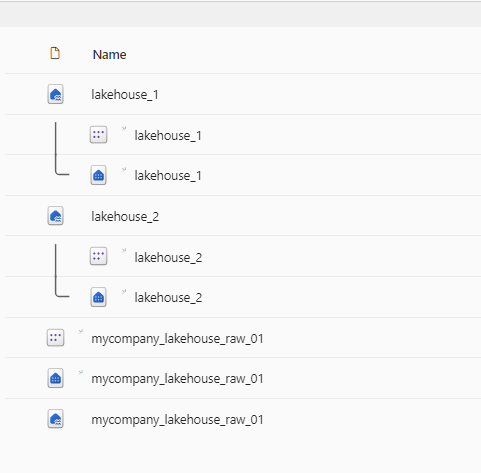Open the top-level lakehouse_1 name link
The image size is (481, 473).
125,95
